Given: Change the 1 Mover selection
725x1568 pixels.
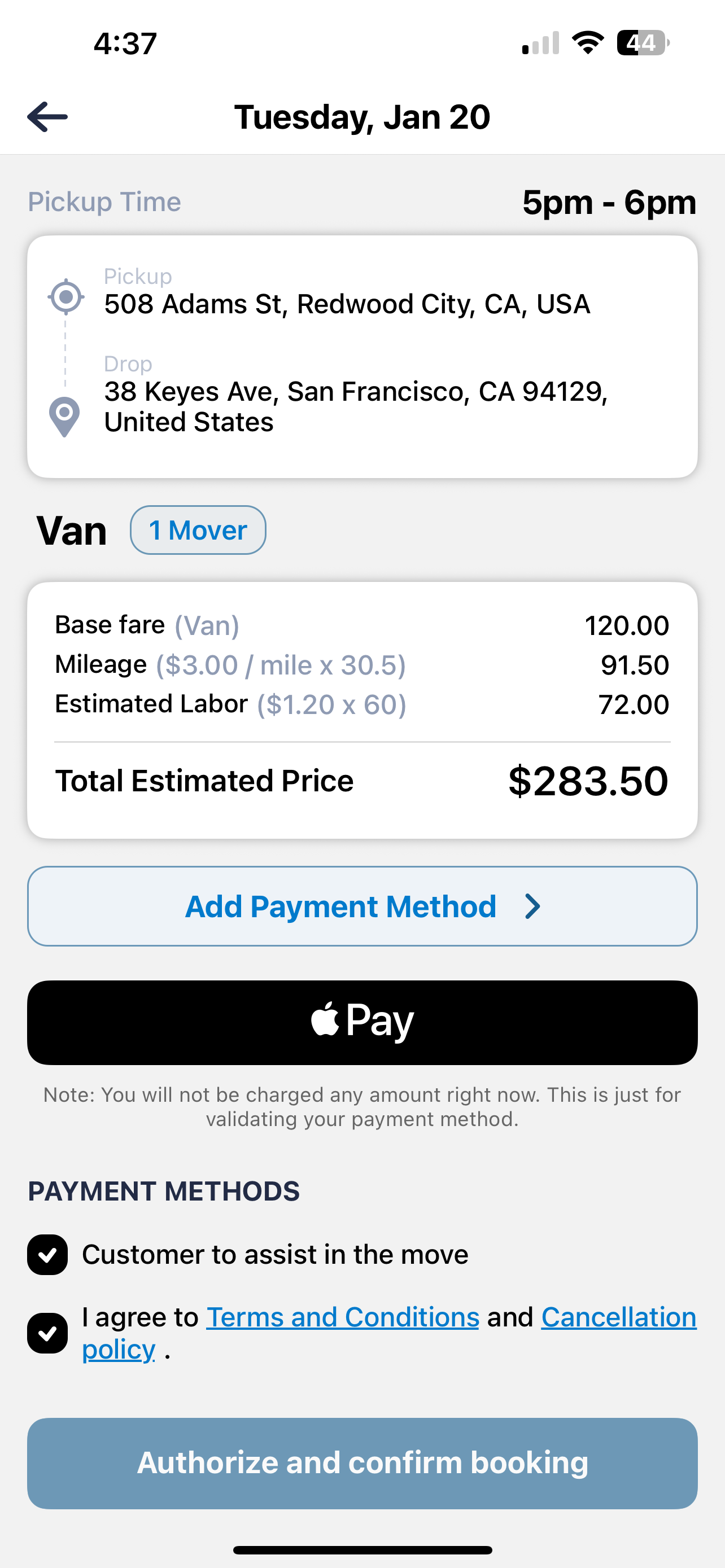Looking at the screenshot, I should [198, 530].
